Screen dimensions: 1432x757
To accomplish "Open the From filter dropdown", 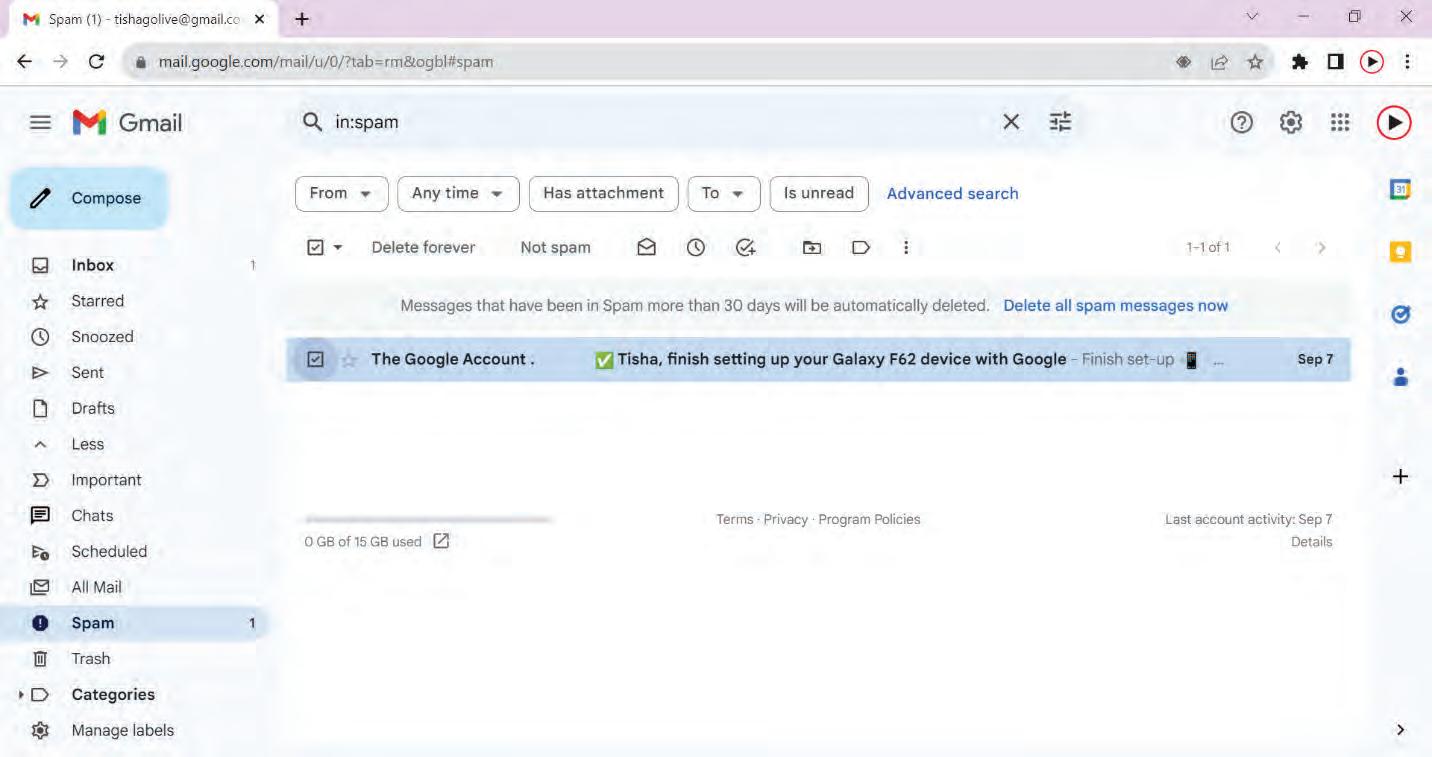I will coord(341,194).
